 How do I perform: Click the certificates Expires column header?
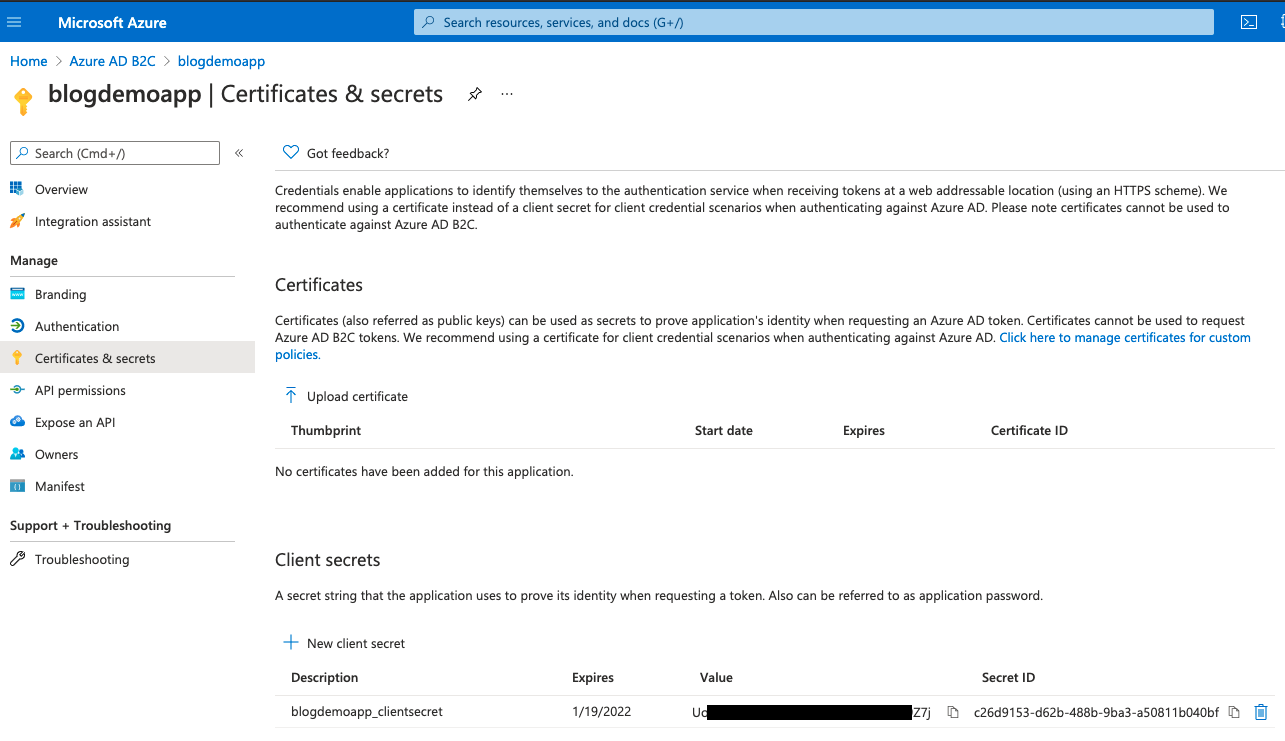[864, 431]
